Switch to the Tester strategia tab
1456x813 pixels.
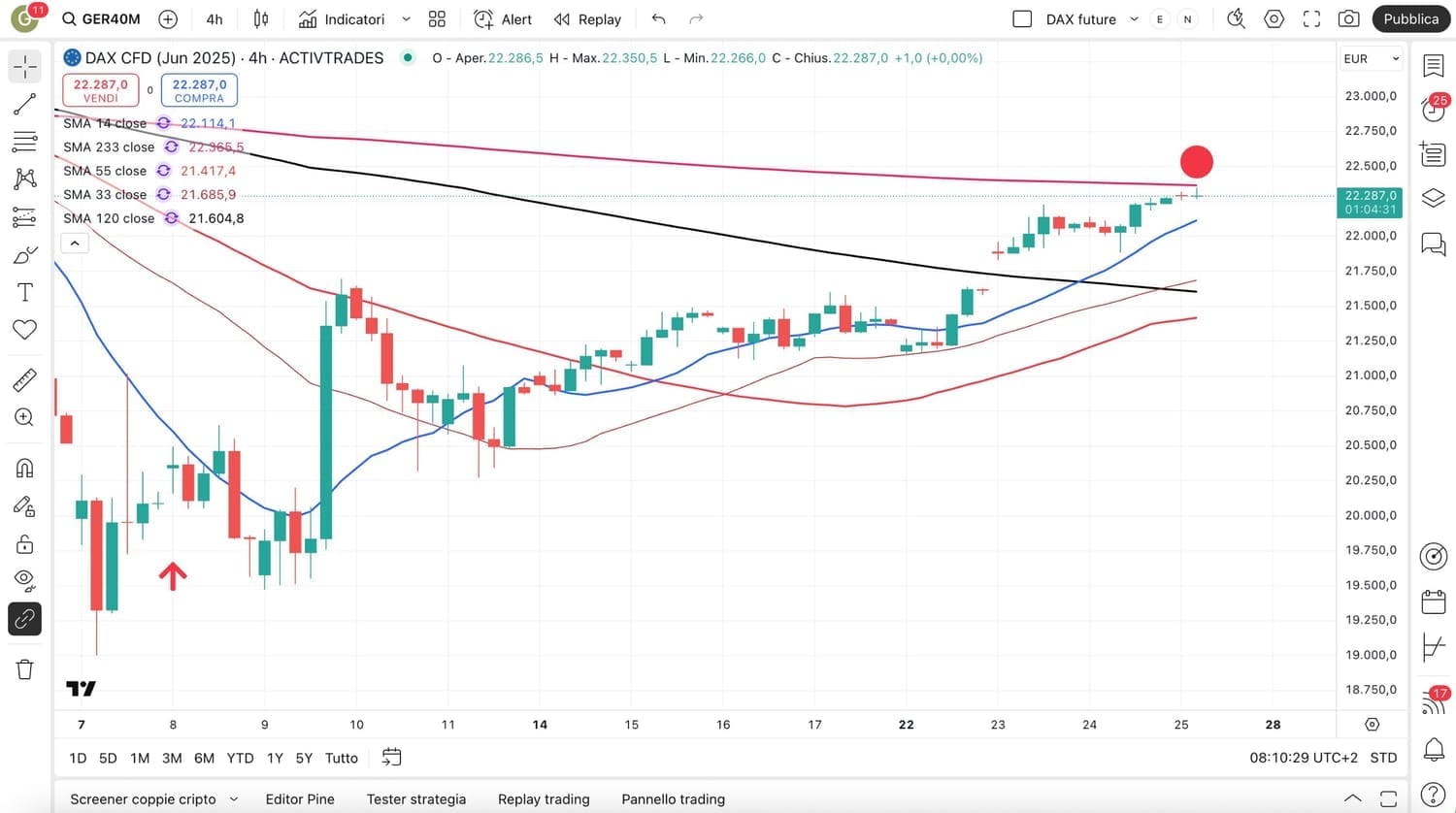tap(415, 798)
